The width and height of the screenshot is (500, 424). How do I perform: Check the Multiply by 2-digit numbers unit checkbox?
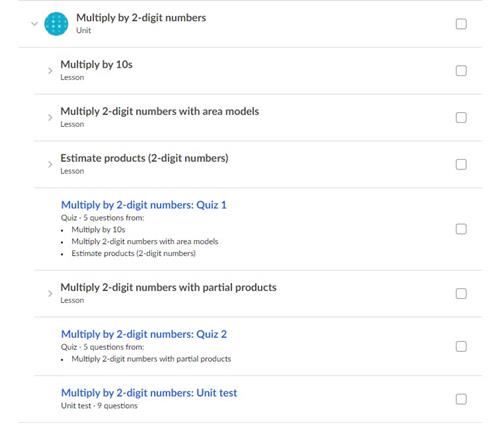461,24
